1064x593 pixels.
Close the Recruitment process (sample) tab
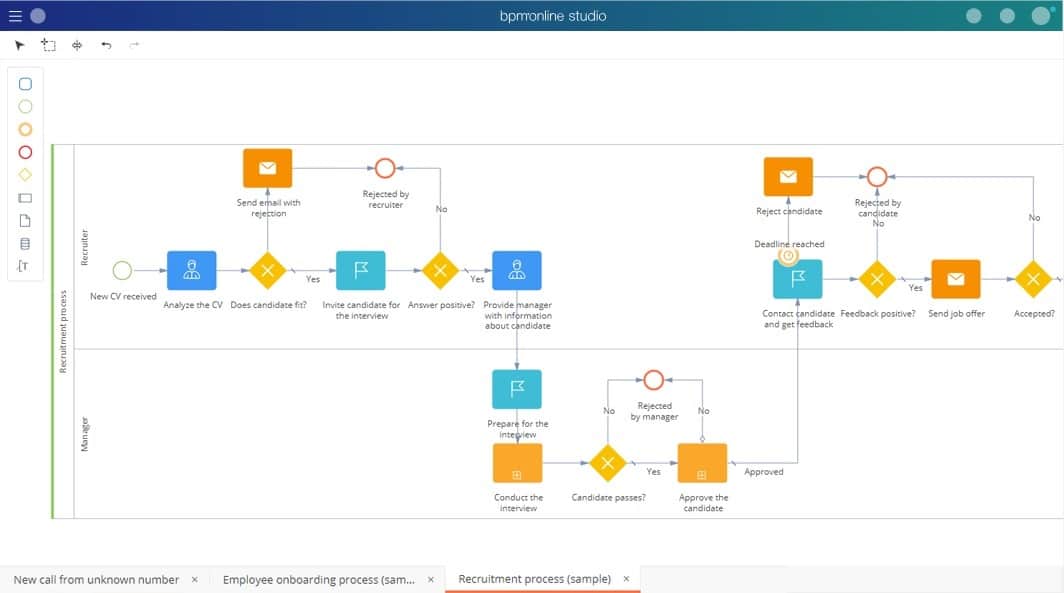point(626,578)
